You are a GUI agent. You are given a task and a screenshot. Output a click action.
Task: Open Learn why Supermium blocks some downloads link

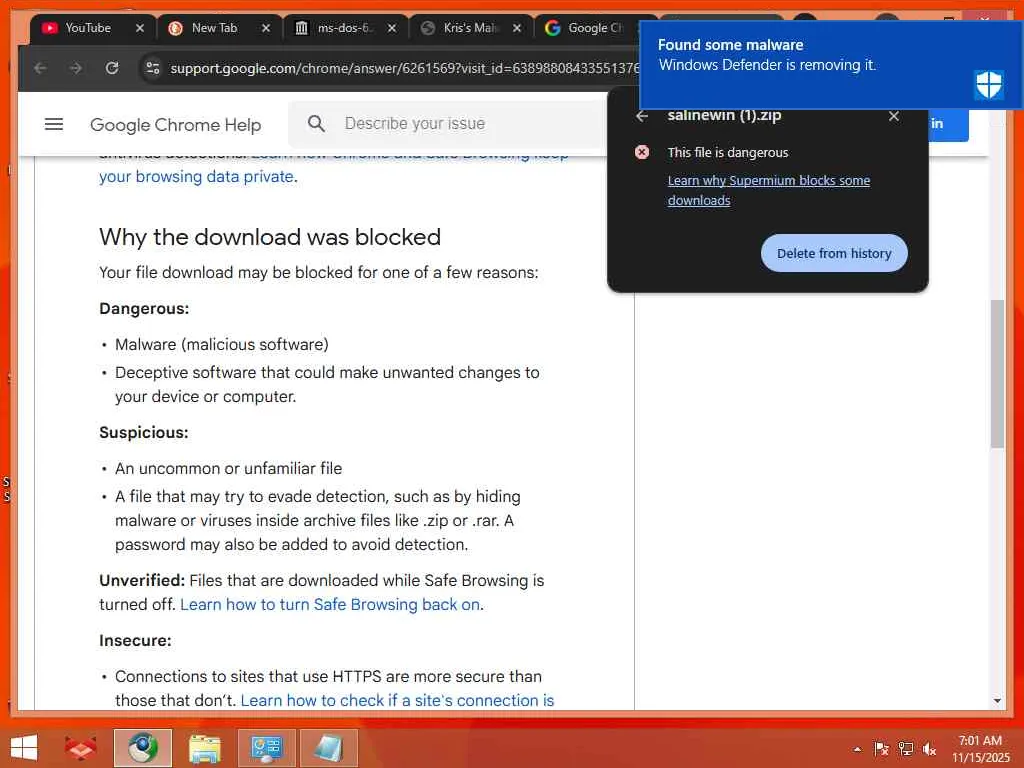[769, 190]
